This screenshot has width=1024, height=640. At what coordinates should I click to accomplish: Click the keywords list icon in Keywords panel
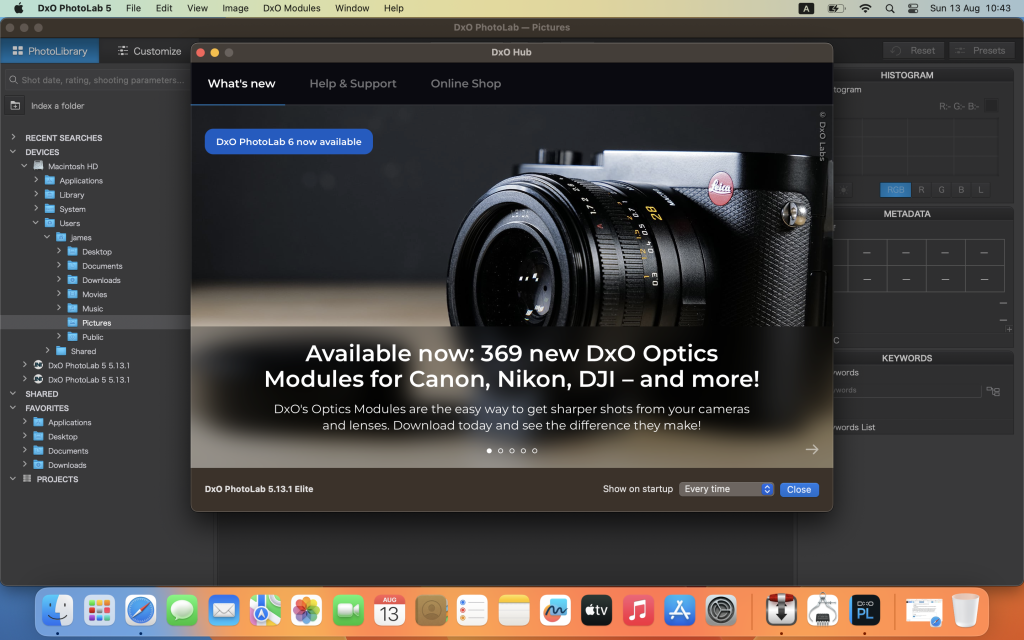993,391
